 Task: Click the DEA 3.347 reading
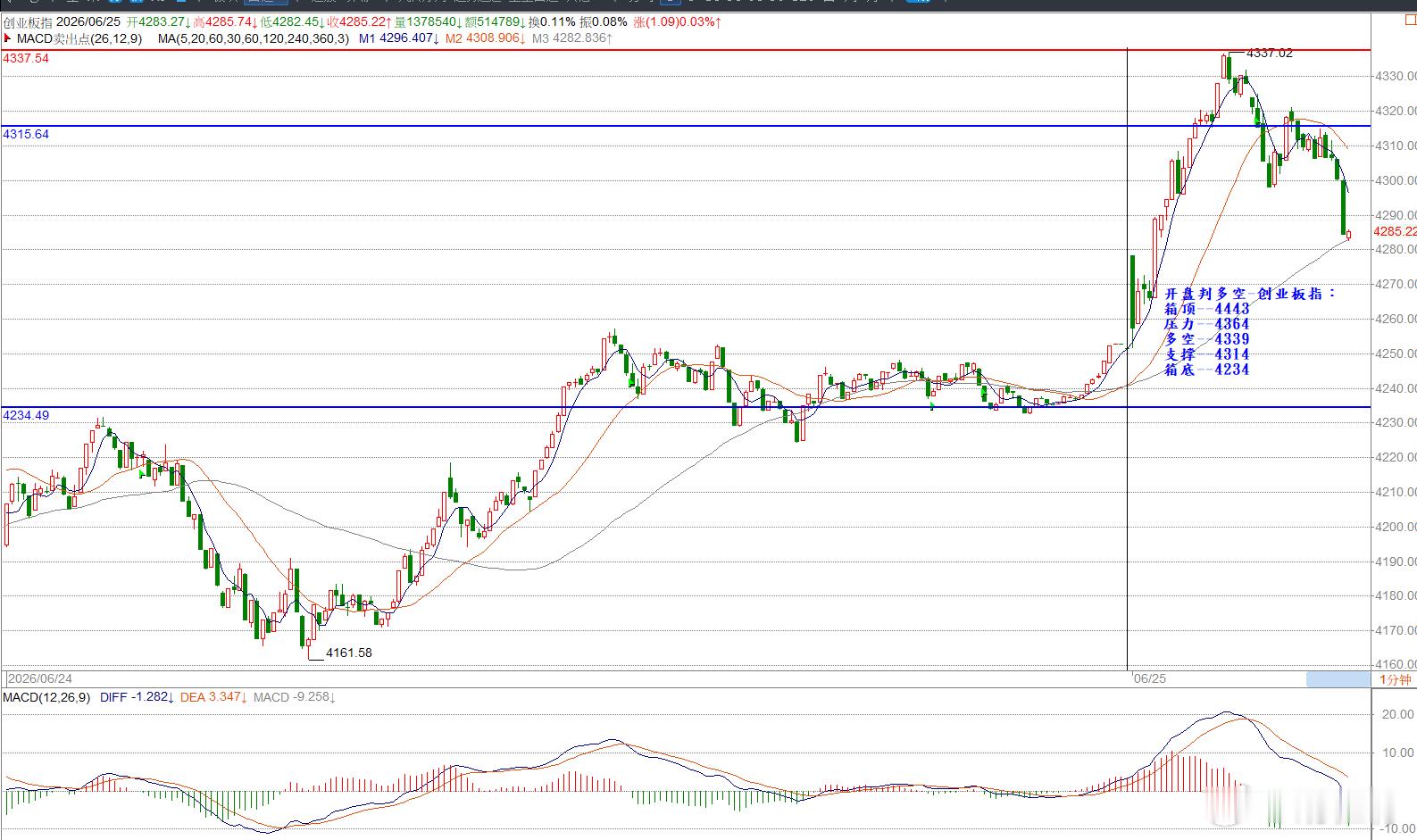tap(213, 697)
